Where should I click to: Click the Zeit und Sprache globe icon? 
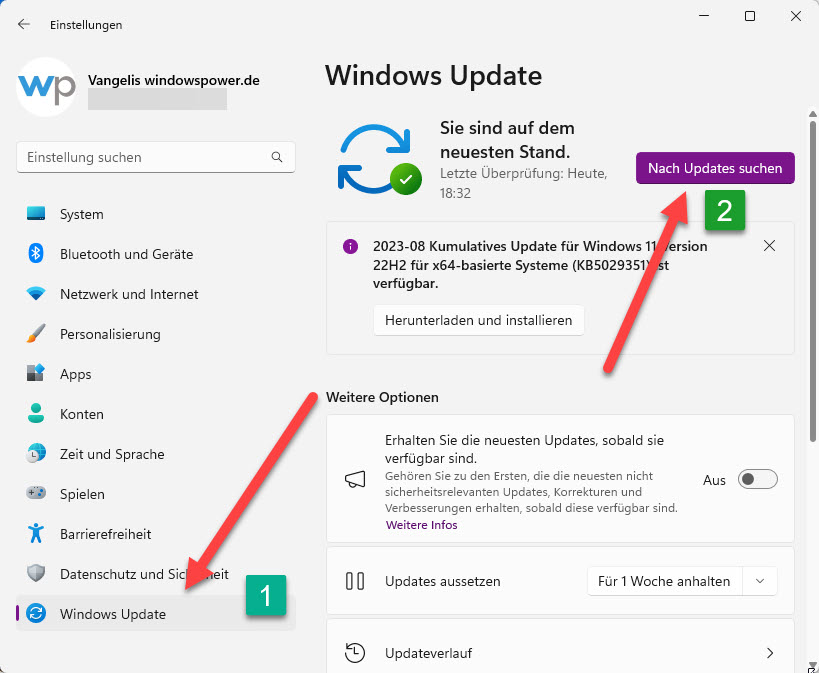tap(36, 454)
